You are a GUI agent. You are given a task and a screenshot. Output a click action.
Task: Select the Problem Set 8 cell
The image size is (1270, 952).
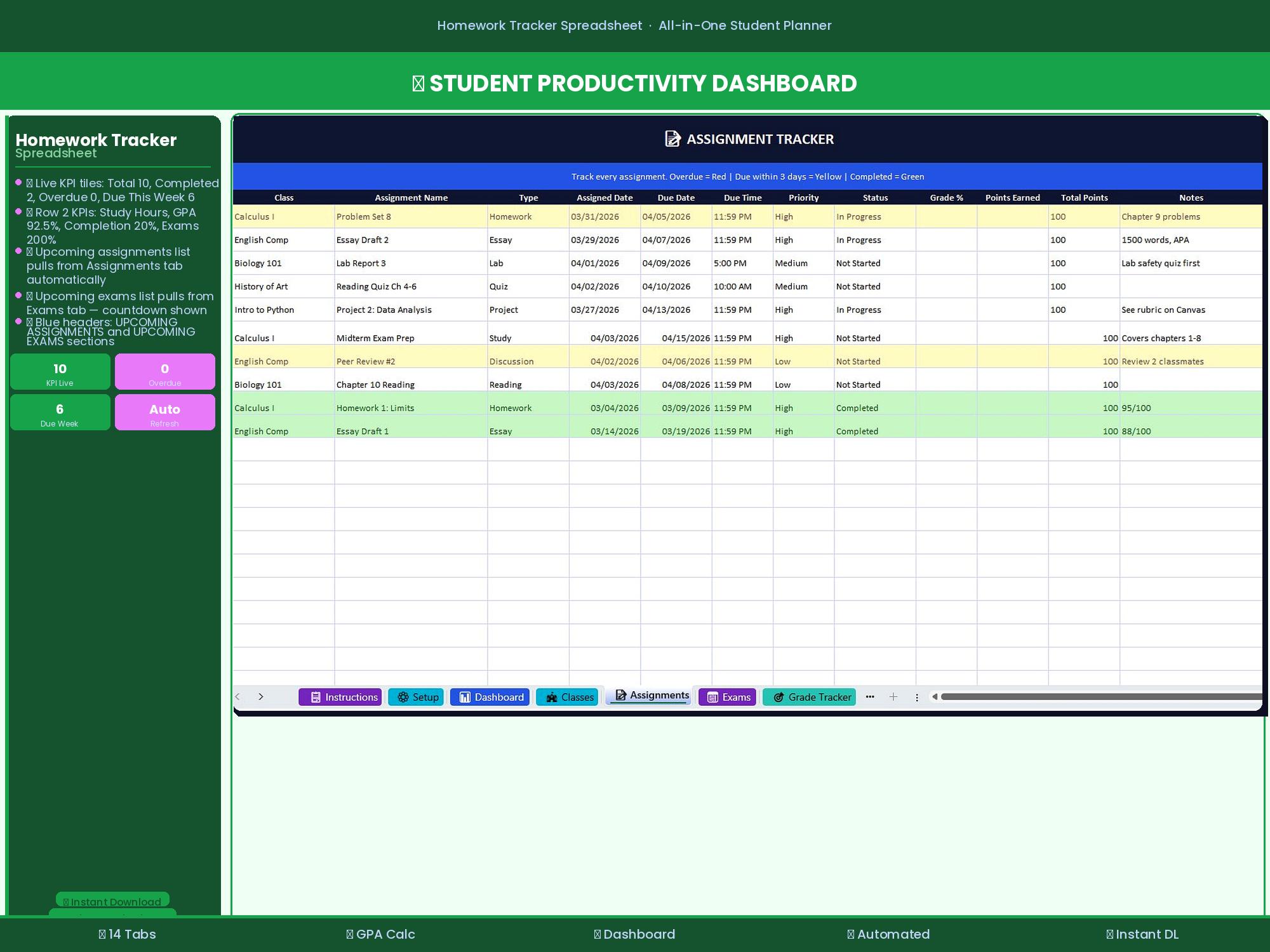click(411, 216)
